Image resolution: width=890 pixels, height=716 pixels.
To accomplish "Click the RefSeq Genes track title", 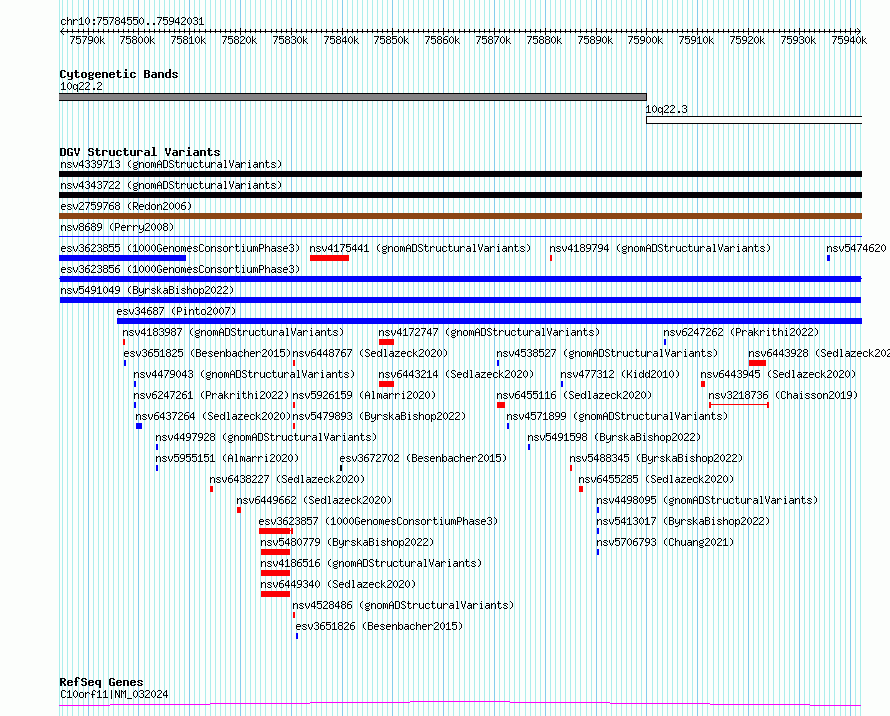I will click(x=101, y=682).
